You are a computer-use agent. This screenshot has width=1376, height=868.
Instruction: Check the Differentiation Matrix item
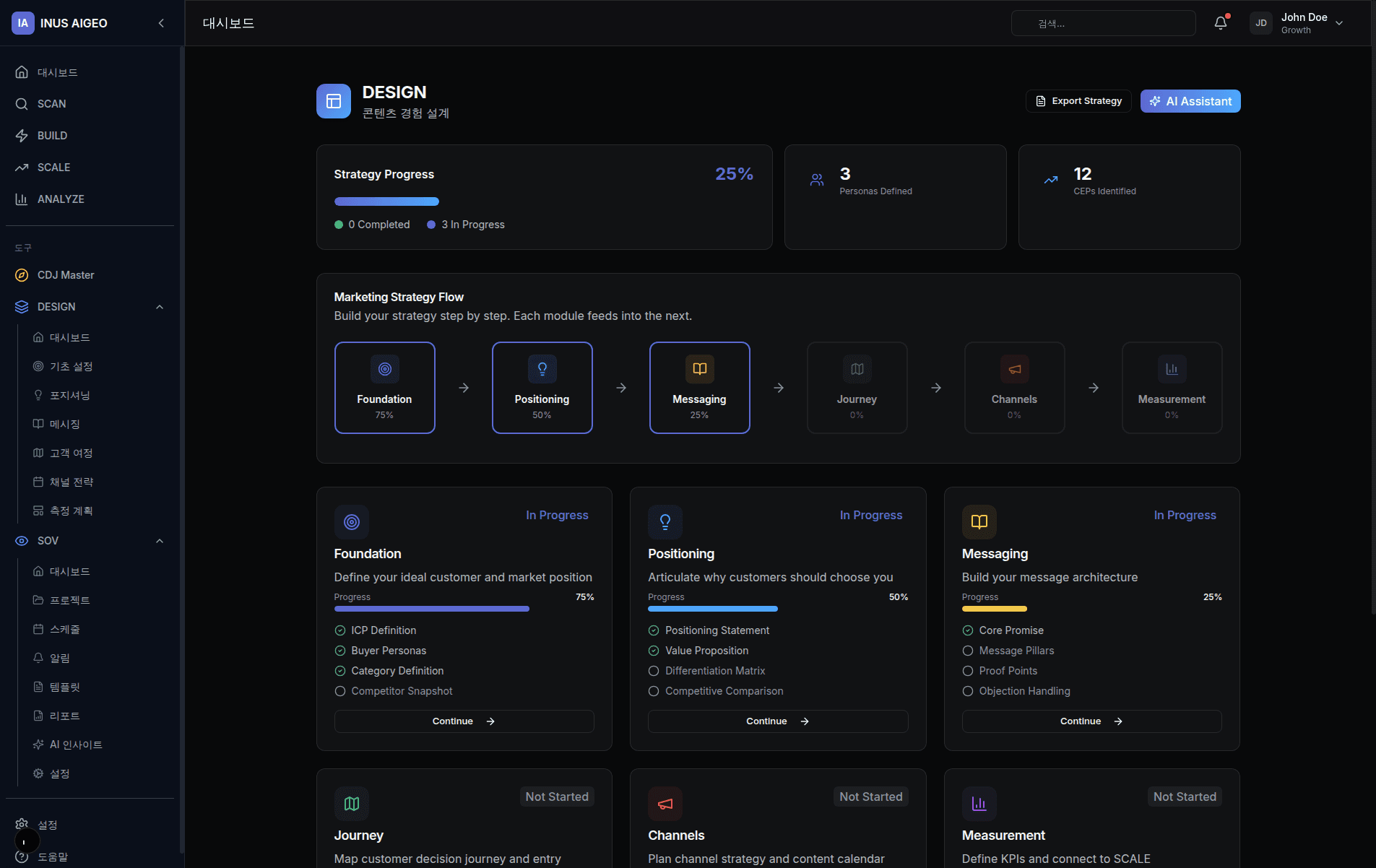(654, 671)
